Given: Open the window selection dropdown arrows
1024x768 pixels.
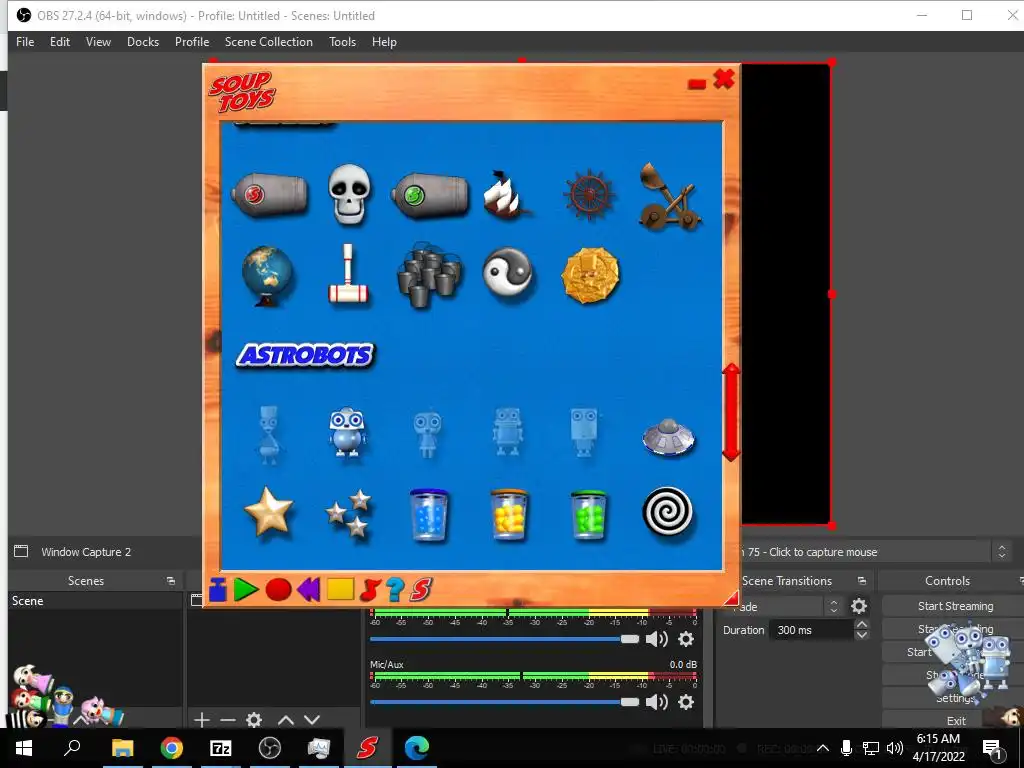Looking at the screenshot, I should pos(1002,552).
